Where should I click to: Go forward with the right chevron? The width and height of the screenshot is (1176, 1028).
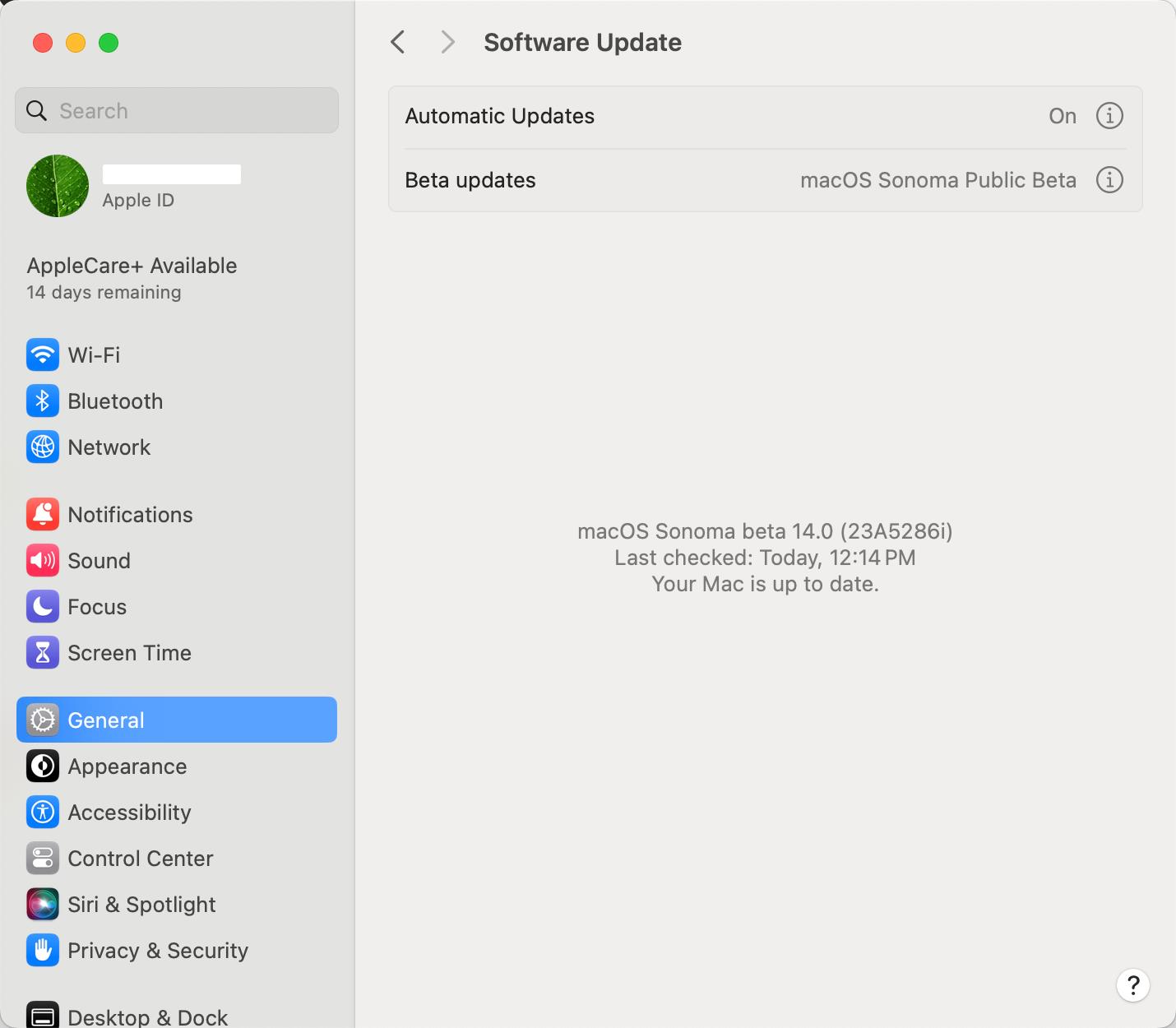click(447, 42)
